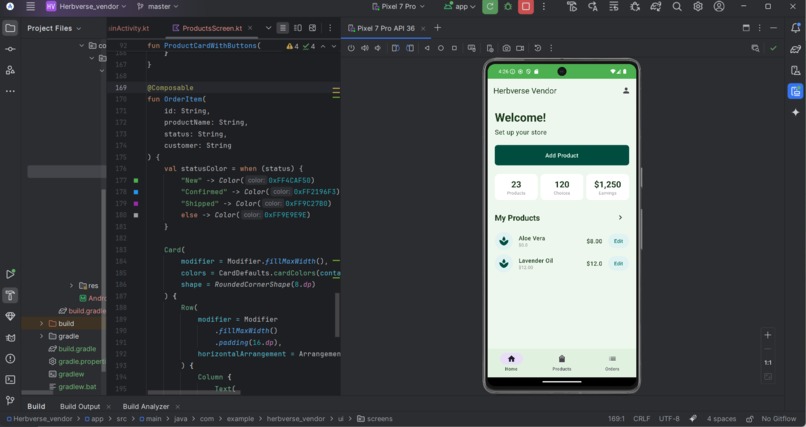Click green color swatch on line 177

coord(136,180)
